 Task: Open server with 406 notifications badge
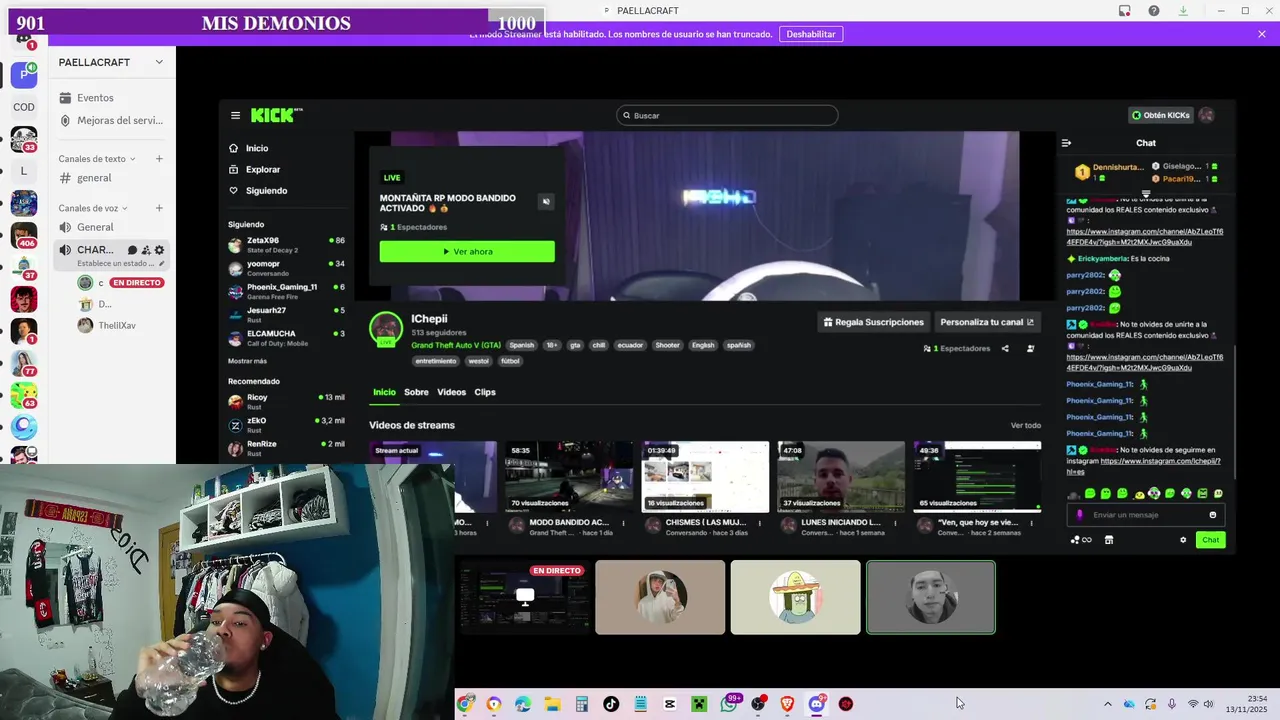coord(24,235)
